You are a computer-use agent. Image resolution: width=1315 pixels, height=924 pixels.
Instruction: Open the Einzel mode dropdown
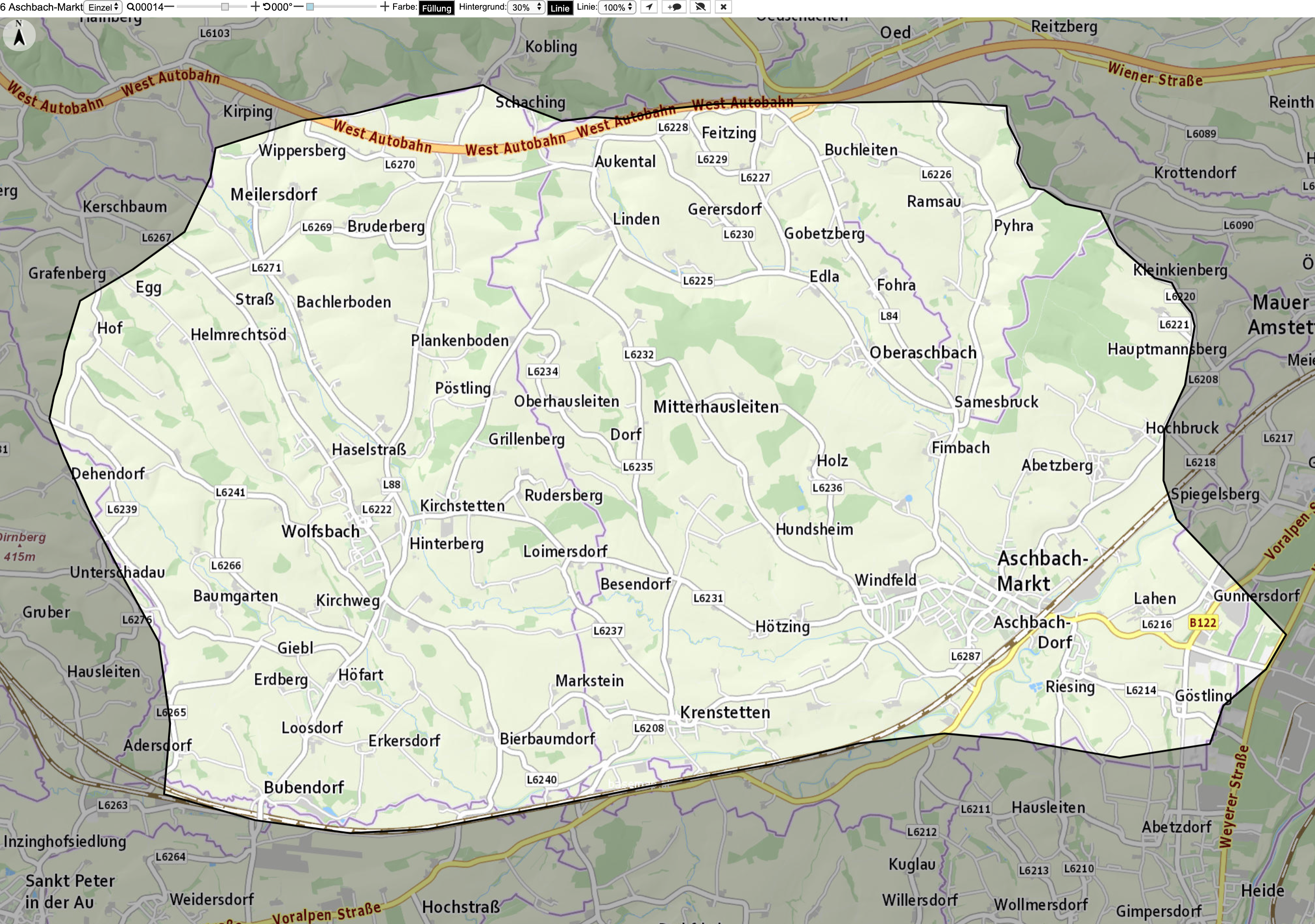[x=103, y=7]
